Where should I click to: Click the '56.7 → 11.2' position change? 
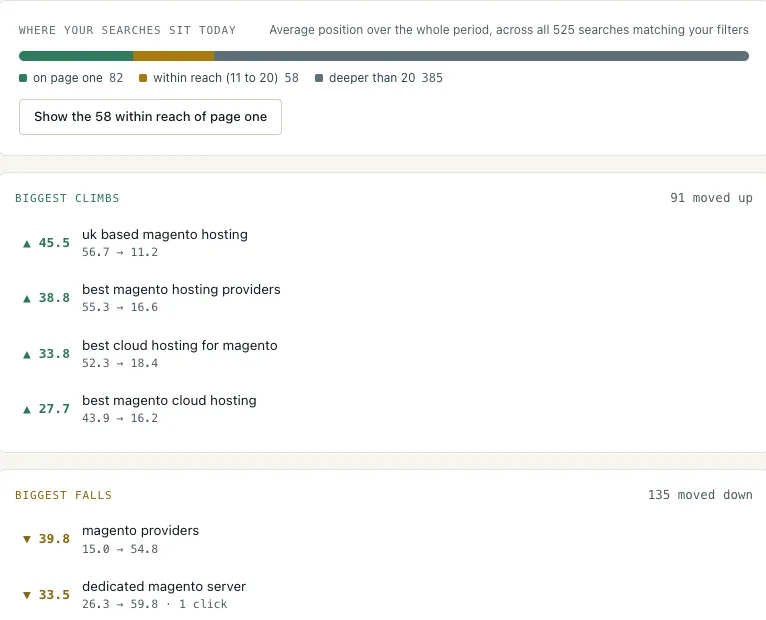click(120, 252)
